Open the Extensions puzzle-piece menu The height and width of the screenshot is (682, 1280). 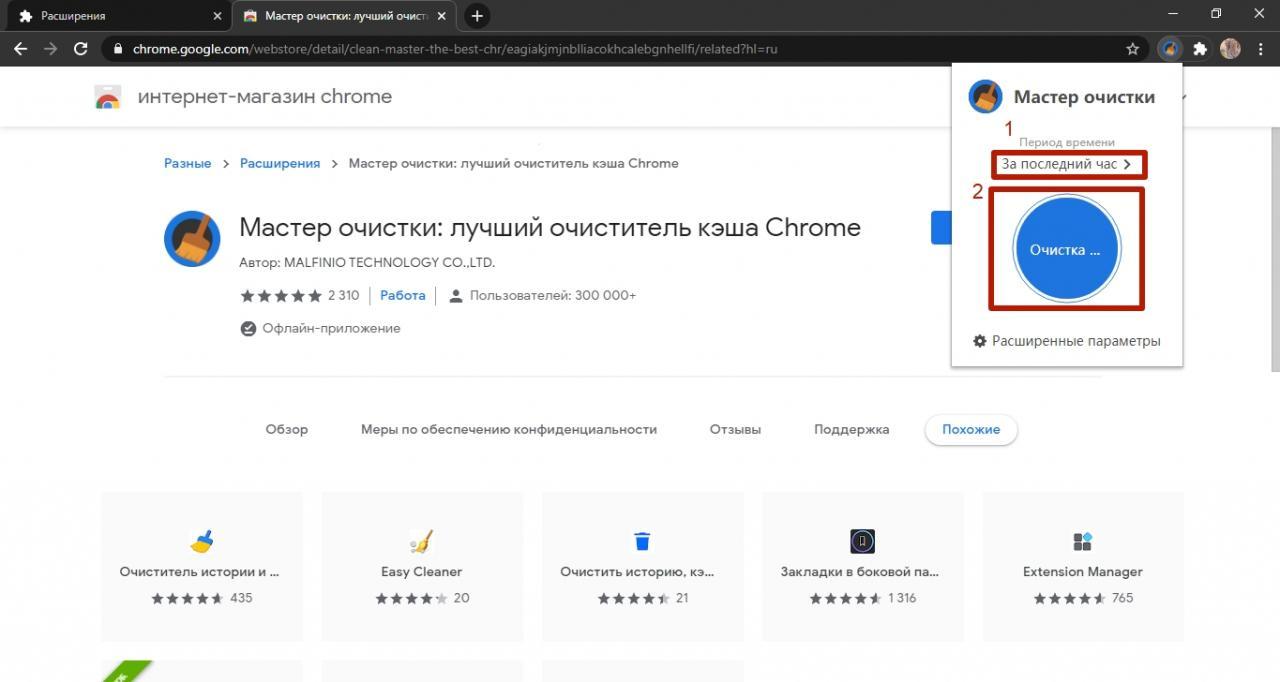pyautogui.click(x=1200, y=48)
